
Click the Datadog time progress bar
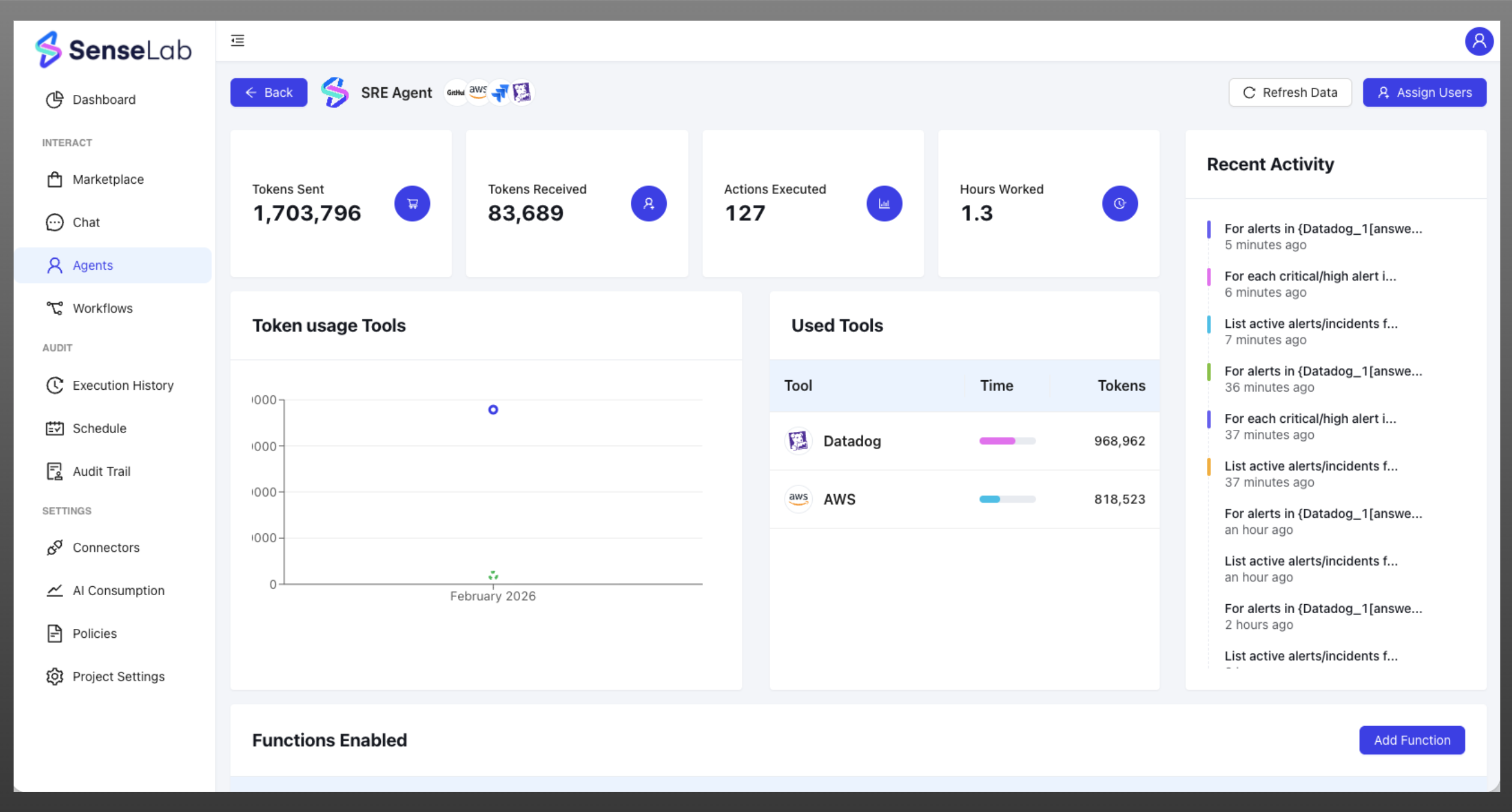pos(1007,441)
